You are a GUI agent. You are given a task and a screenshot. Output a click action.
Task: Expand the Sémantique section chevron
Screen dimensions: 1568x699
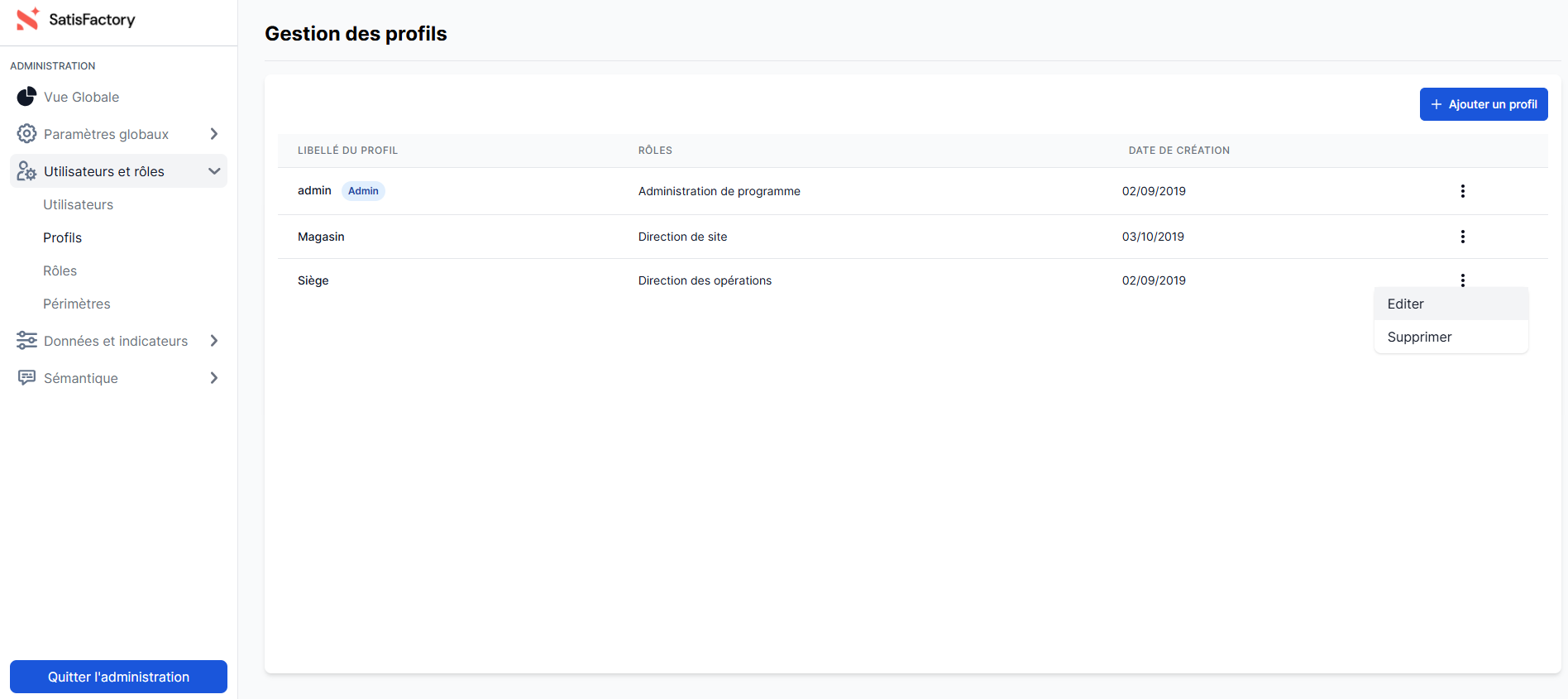coord(214,378)
